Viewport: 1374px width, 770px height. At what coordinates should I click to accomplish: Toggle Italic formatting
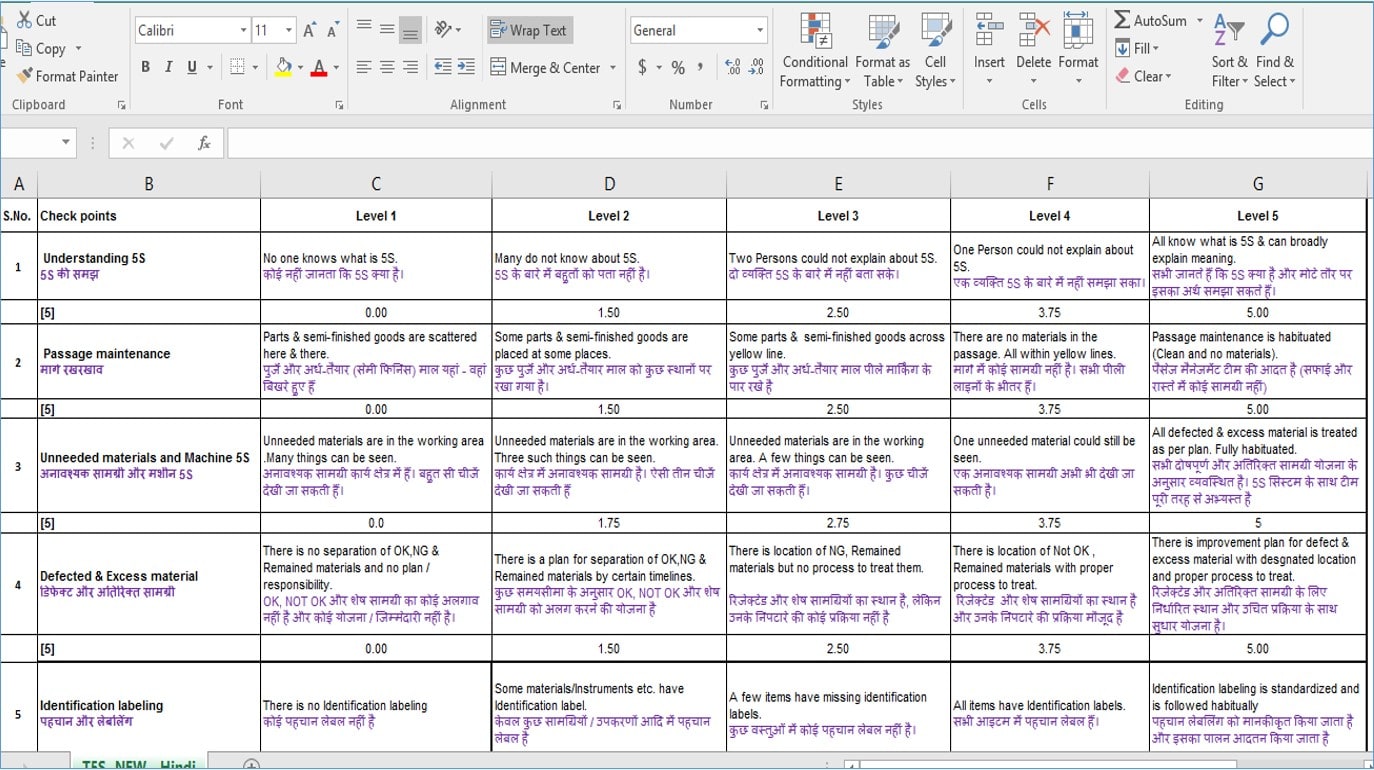[x=168, y=67]
